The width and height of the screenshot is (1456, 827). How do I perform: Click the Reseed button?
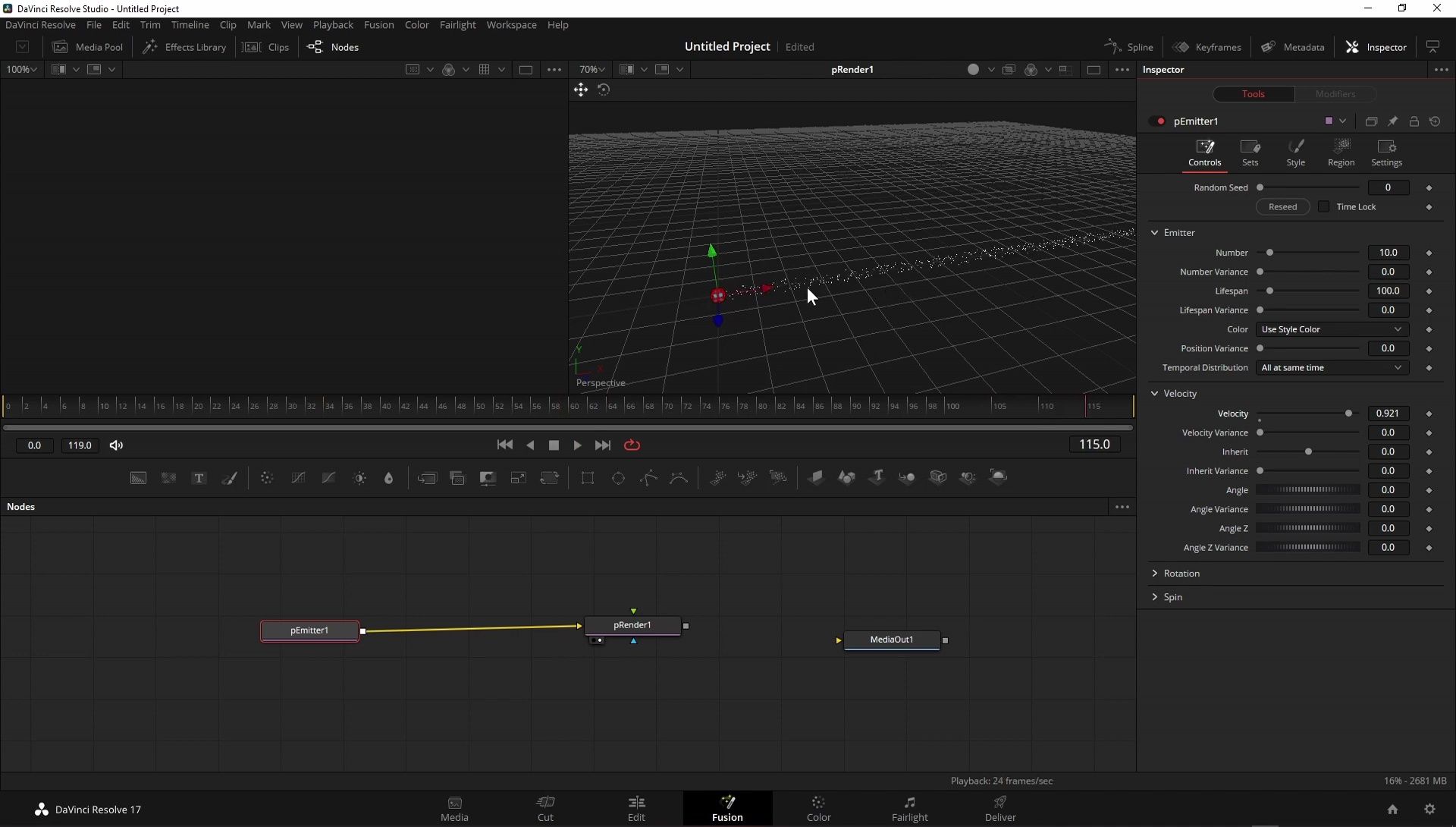click(1282, 207)
